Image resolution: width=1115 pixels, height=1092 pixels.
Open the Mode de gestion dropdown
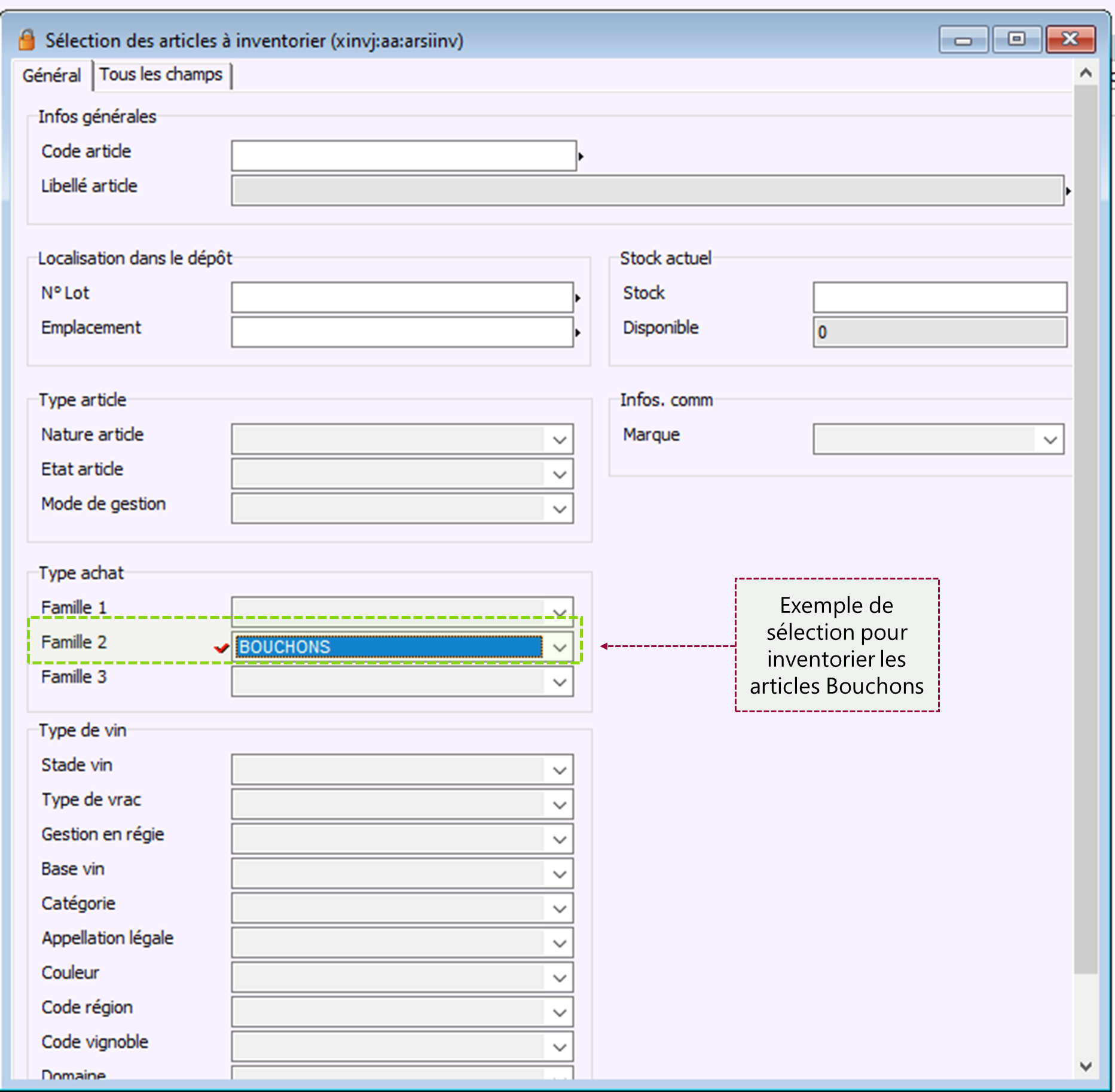pos(559,510)
